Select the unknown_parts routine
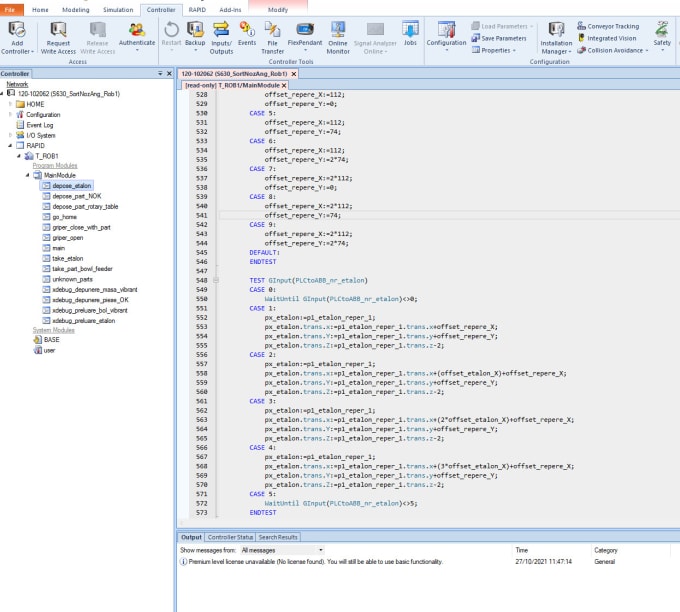This screenshot has width=680, height=612. coord(67,279)
